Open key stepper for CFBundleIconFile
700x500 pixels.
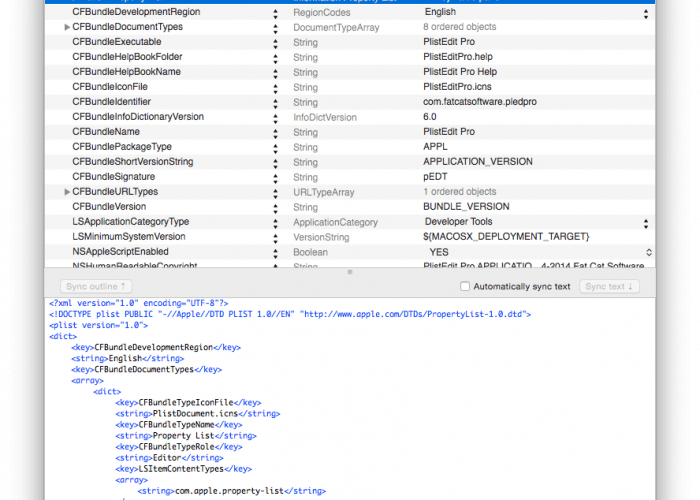point(275,89)
